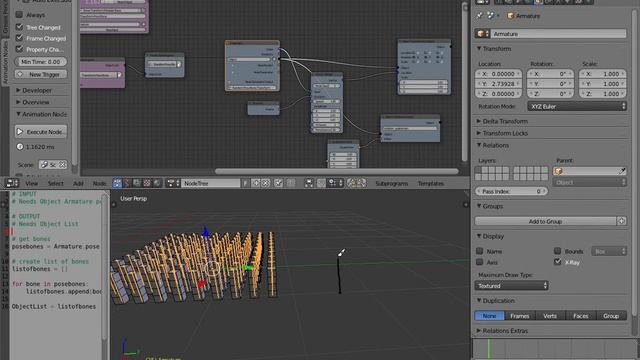Open the Select menu in node editor
The width and height of the screenshot is (640, 360).
coord(56,184)
